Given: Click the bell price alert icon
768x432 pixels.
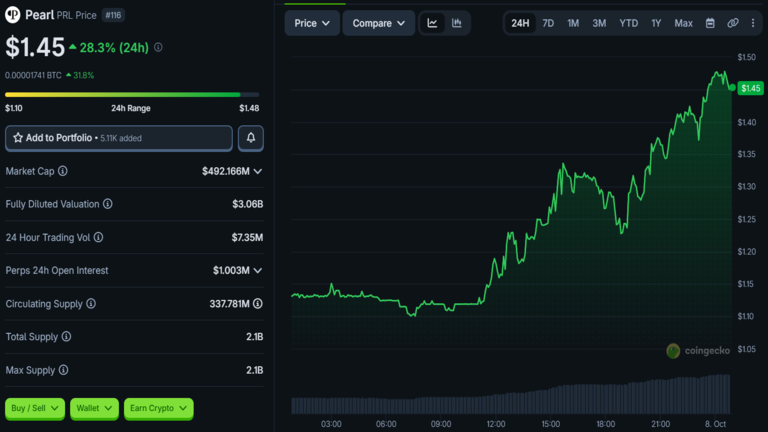Looking at the screenshot, I should click(x=251, y=138).
